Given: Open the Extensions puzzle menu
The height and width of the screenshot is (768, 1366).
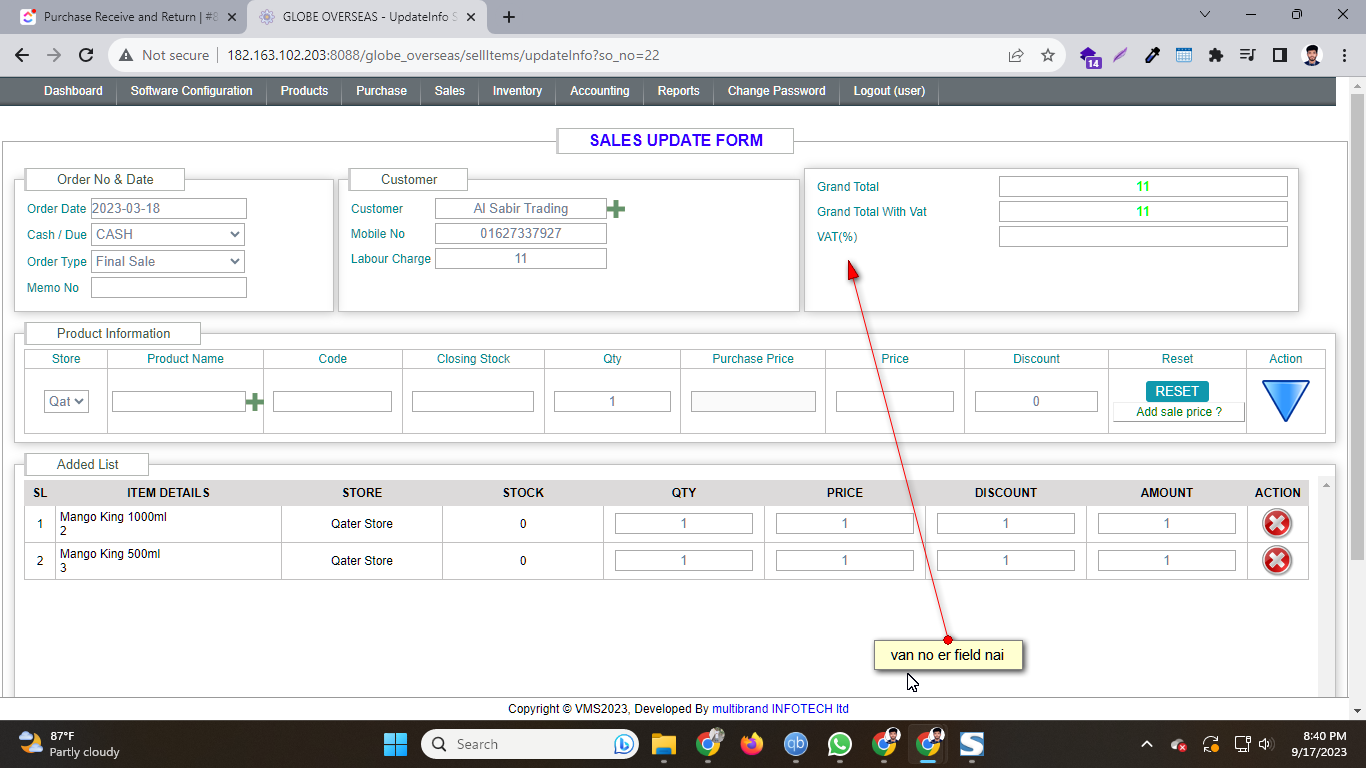Looking at the screenshot, I should 1216,56.
